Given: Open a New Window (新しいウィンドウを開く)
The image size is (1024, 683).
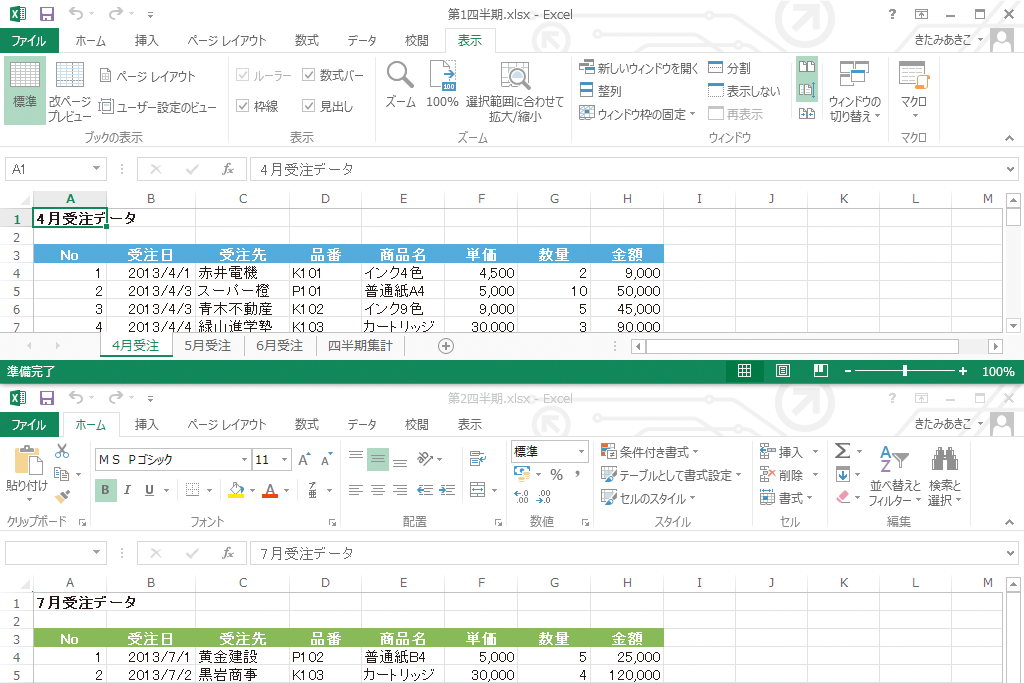Looking at the screenshot, I should point(639,68).
